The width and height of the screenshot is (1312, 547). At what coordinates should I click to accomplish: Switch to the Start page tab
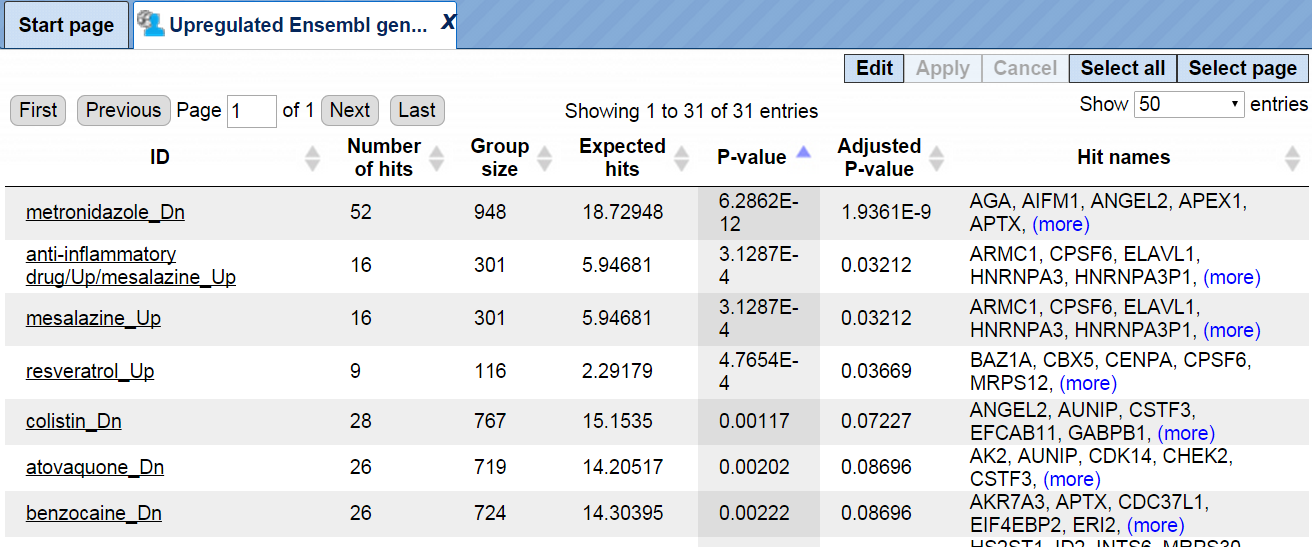[x=66, y=25]
